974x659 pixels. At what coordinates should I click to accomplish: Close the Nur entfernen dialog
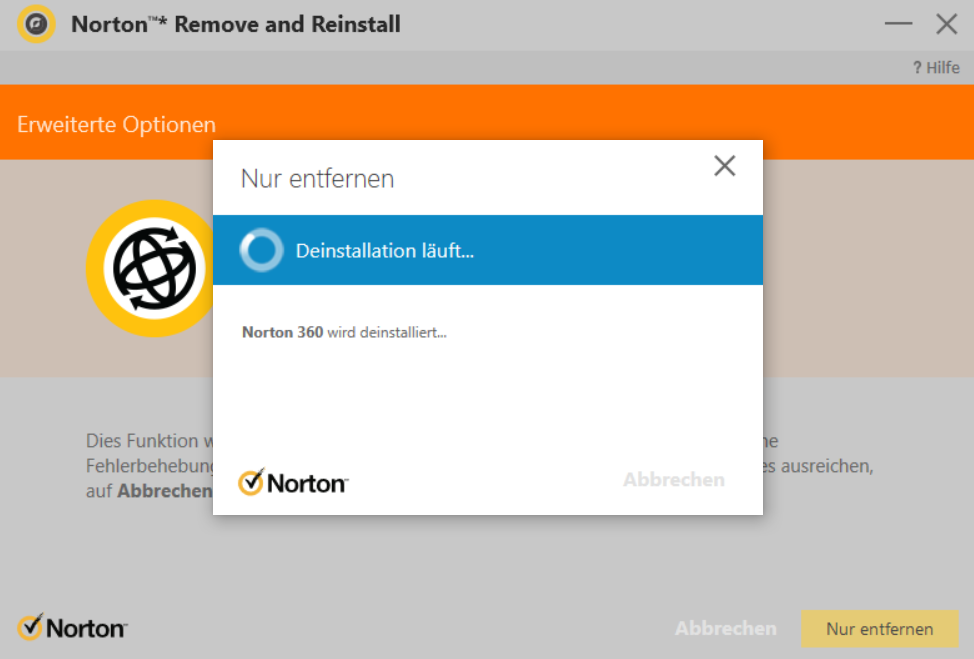click(x=724, y=166)
